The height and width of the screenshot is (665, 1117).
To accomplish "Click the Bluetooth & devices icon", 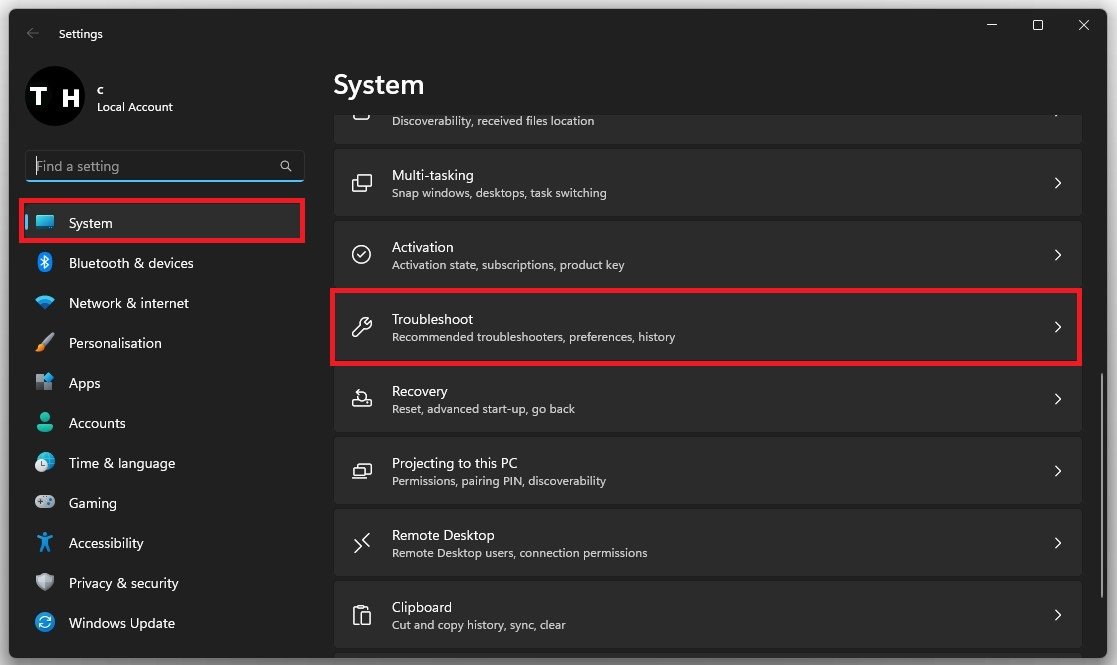I will (45, 263).
